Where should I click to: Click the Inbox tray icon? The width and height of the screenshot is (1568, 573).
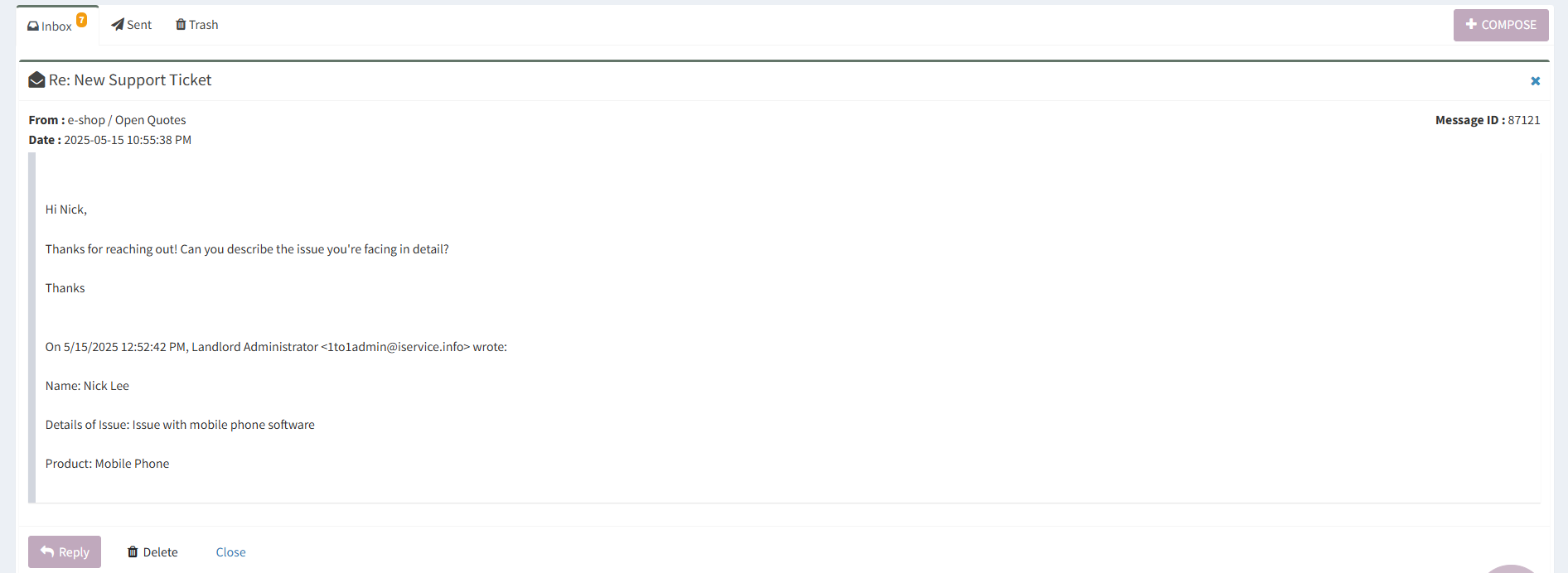point(33,26)
